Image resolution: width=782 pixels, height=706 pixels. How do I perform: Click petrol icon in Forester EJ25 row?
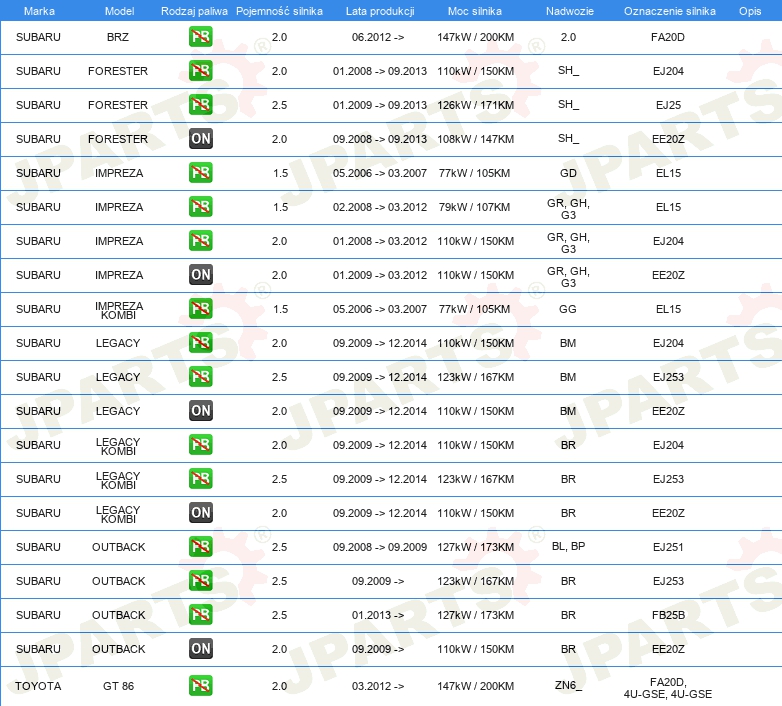click(200, 105)
